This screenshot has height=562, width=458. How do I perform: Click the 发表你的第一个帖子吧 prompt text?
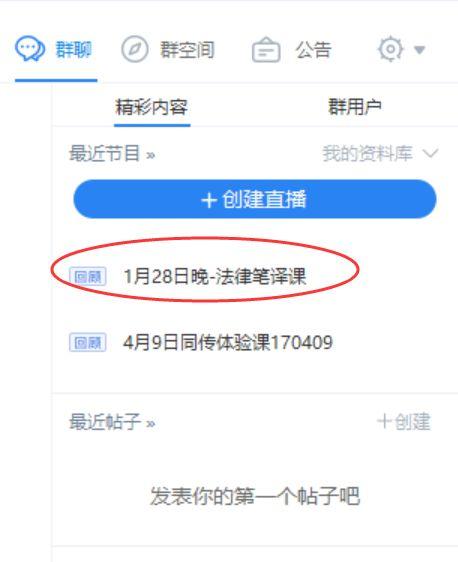[x=255, y=496]
